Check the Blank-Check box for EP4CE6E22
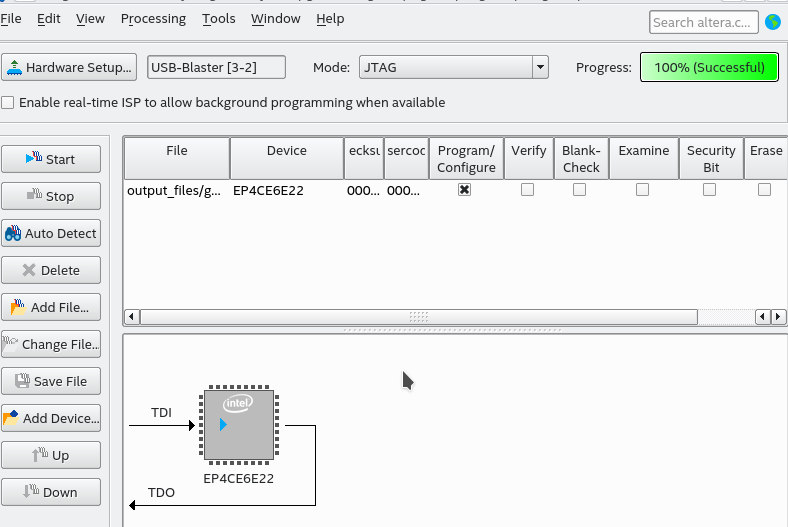 click(x=579, y=190)
